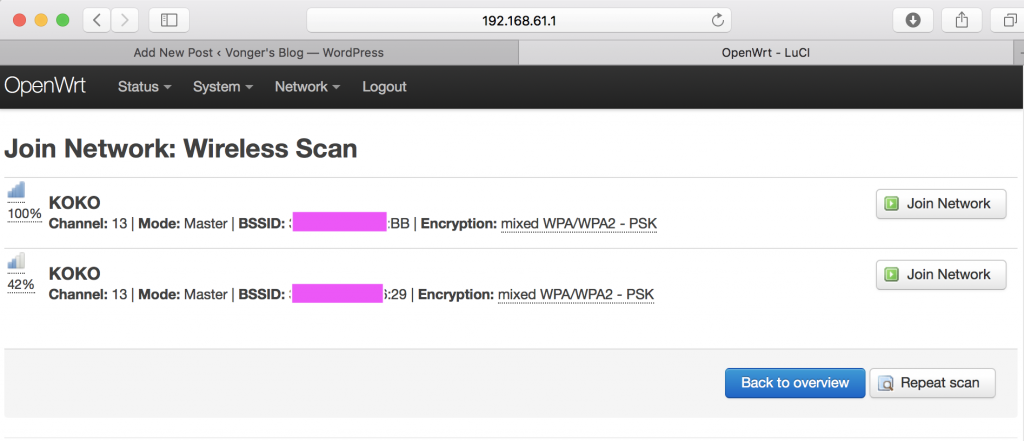Click the Back to overview button
The image size is (1024, 441).
pos(795,383)
